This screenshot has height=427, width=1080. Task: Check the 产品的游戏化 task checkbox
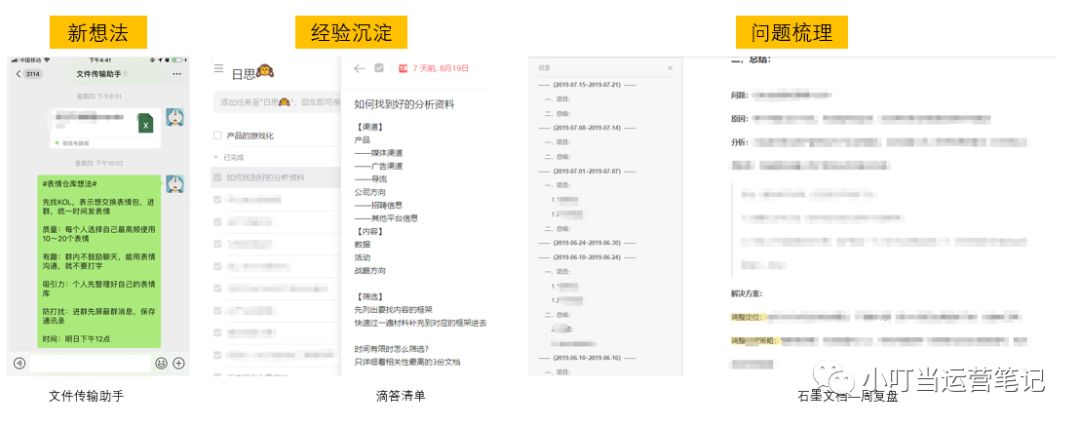pos(218,136)
